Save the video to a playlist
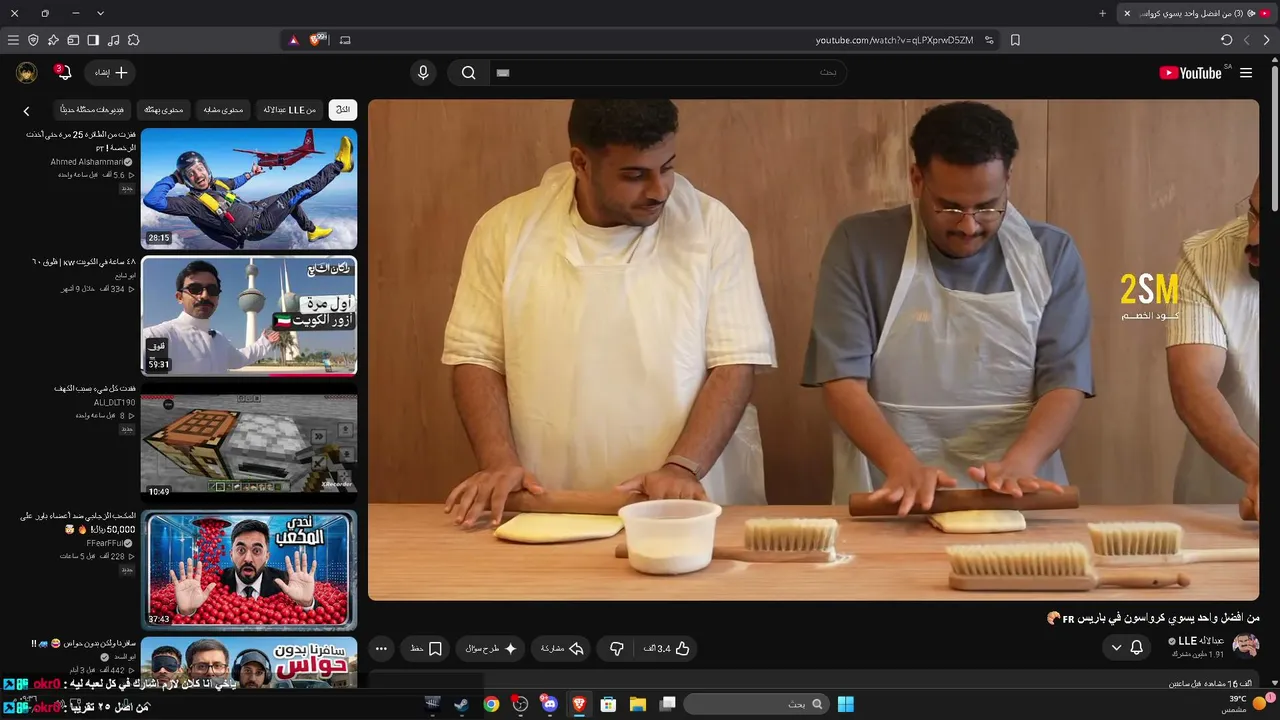 [426, 649]
